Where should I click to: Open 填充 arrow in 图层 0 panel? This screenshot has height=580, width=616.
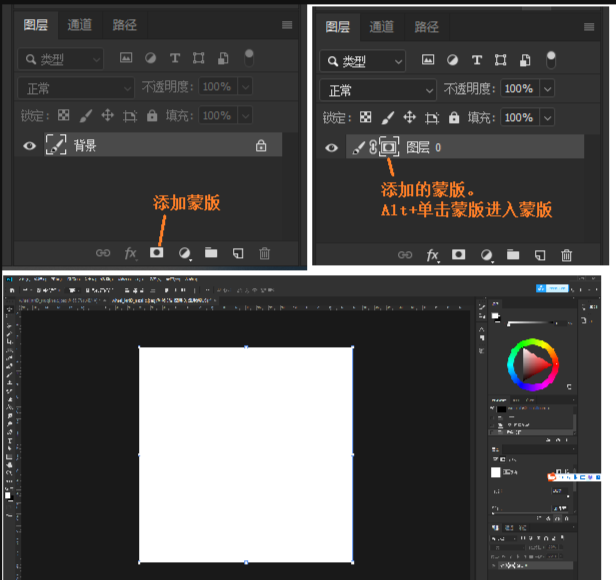coord(547,117)
